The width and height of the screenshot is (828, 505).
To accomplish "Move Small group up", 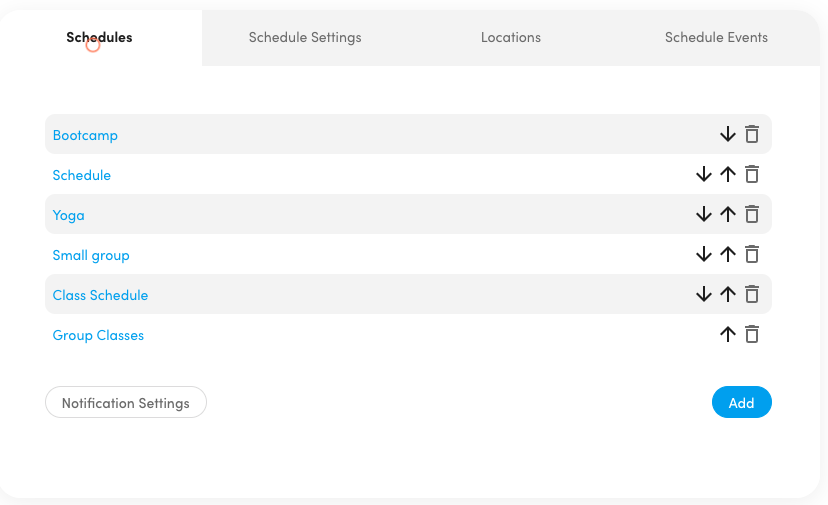I will click(728, 255).
